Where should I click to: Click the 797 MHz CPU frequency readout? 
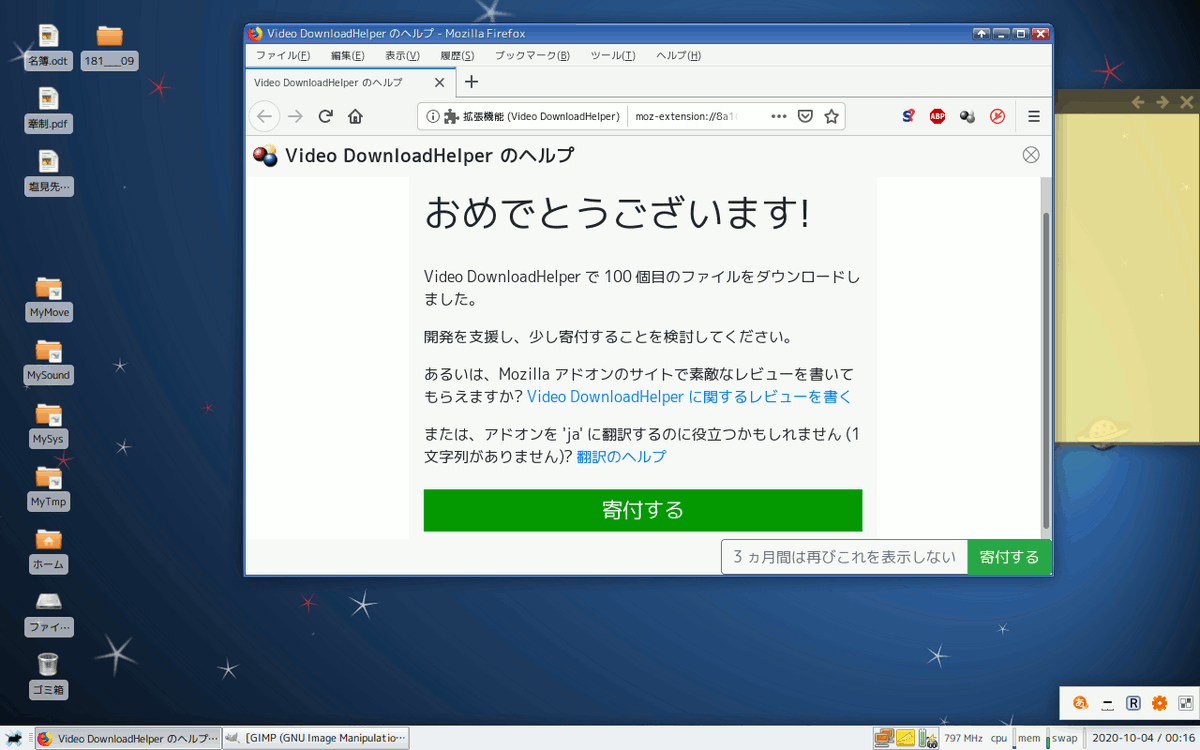click(963, 739)
